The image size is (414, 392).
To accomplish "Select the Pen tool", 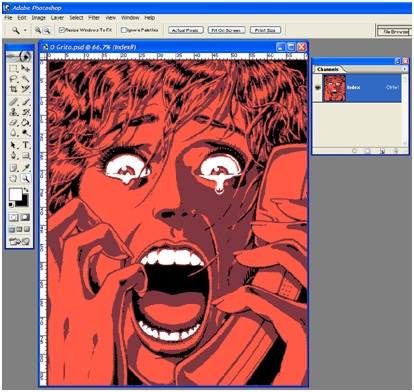I will (x=14, y=156).
